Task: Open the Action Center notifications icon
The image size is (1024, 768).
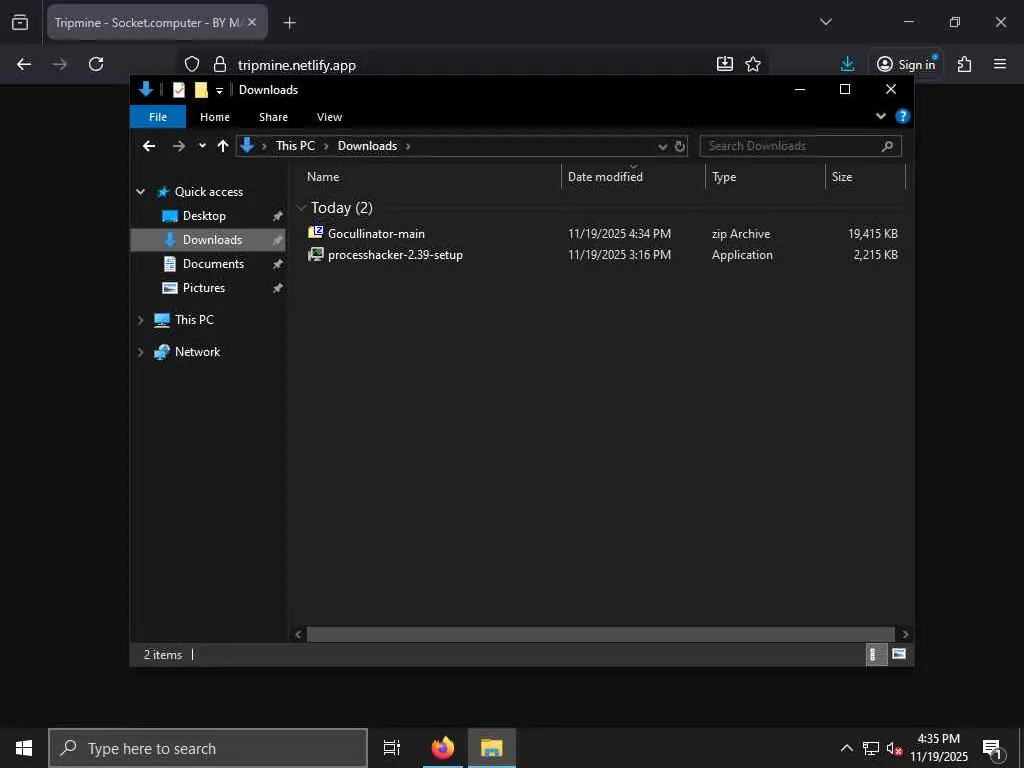Action: coord(993,748)
